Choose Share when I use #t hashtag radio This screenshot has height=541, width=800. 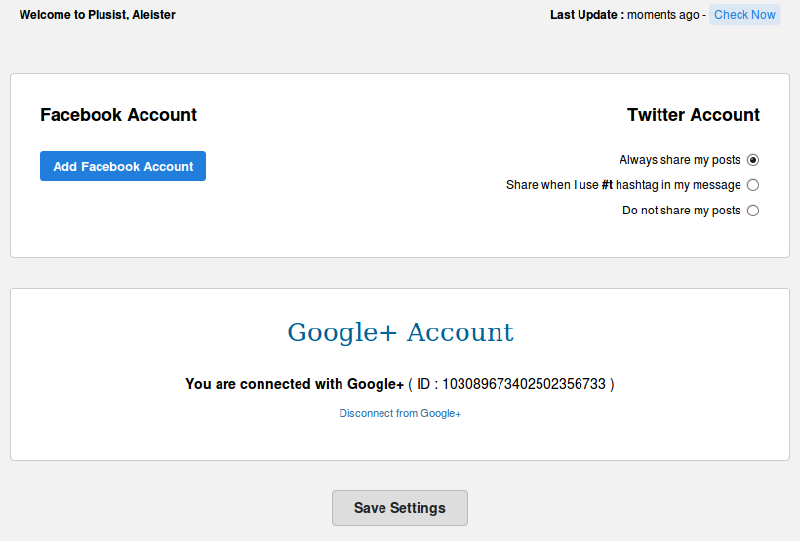tap(753, 185)
